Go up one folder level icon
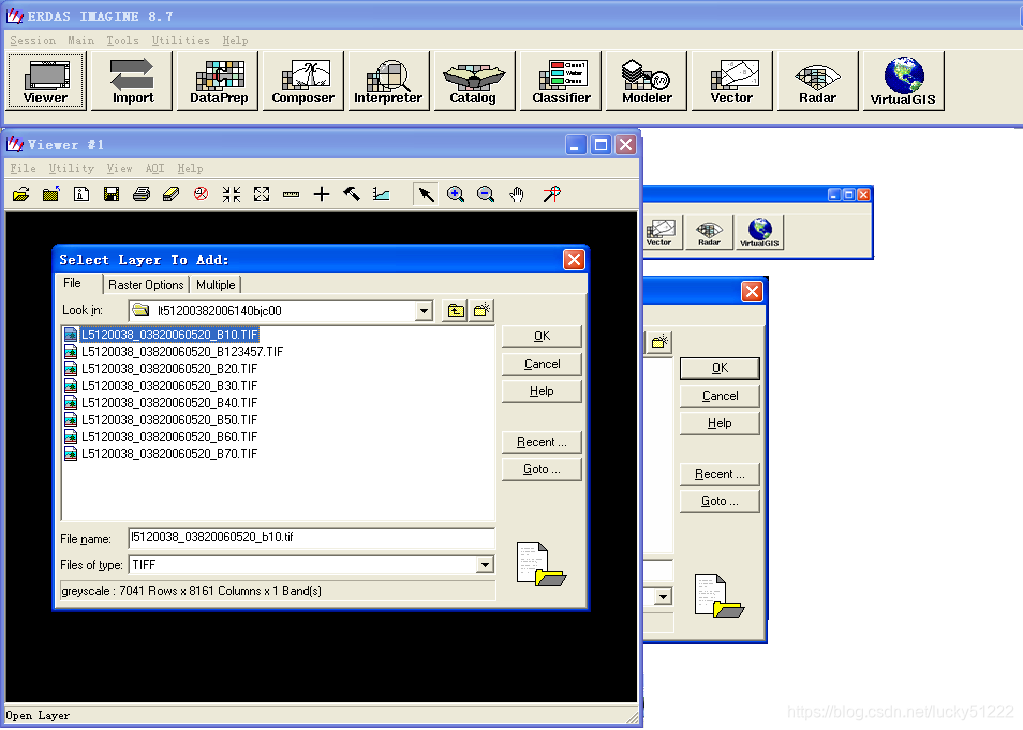Viewport: 1023px width, 730px height. click(x=455, y=311)
